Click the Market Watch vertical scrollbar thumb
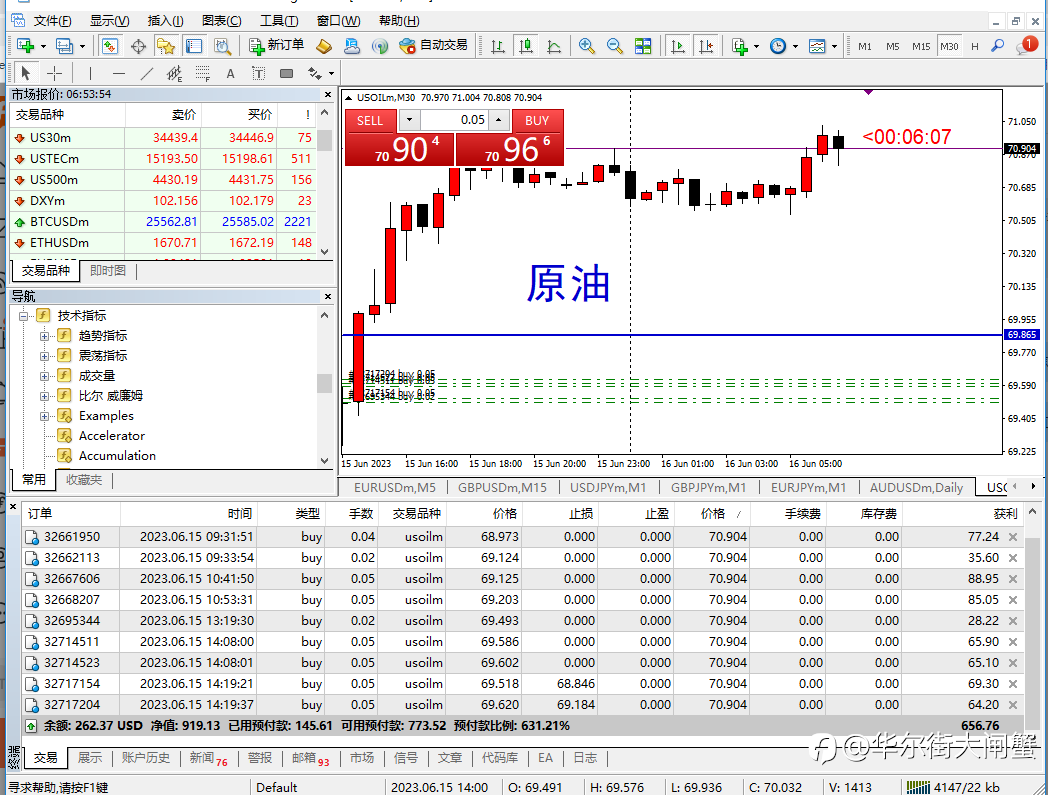The height and width of the screenshot is (795, 1048). 325,140
